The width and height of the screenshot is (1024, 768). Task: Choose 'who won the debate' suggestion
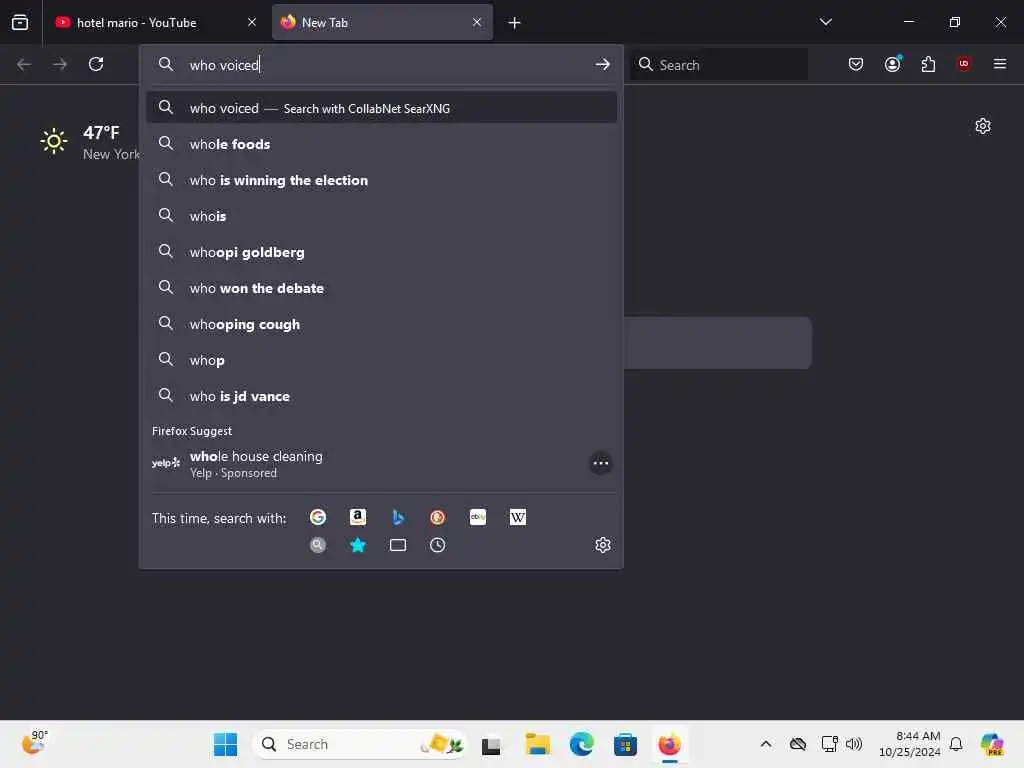coord(381,288)
